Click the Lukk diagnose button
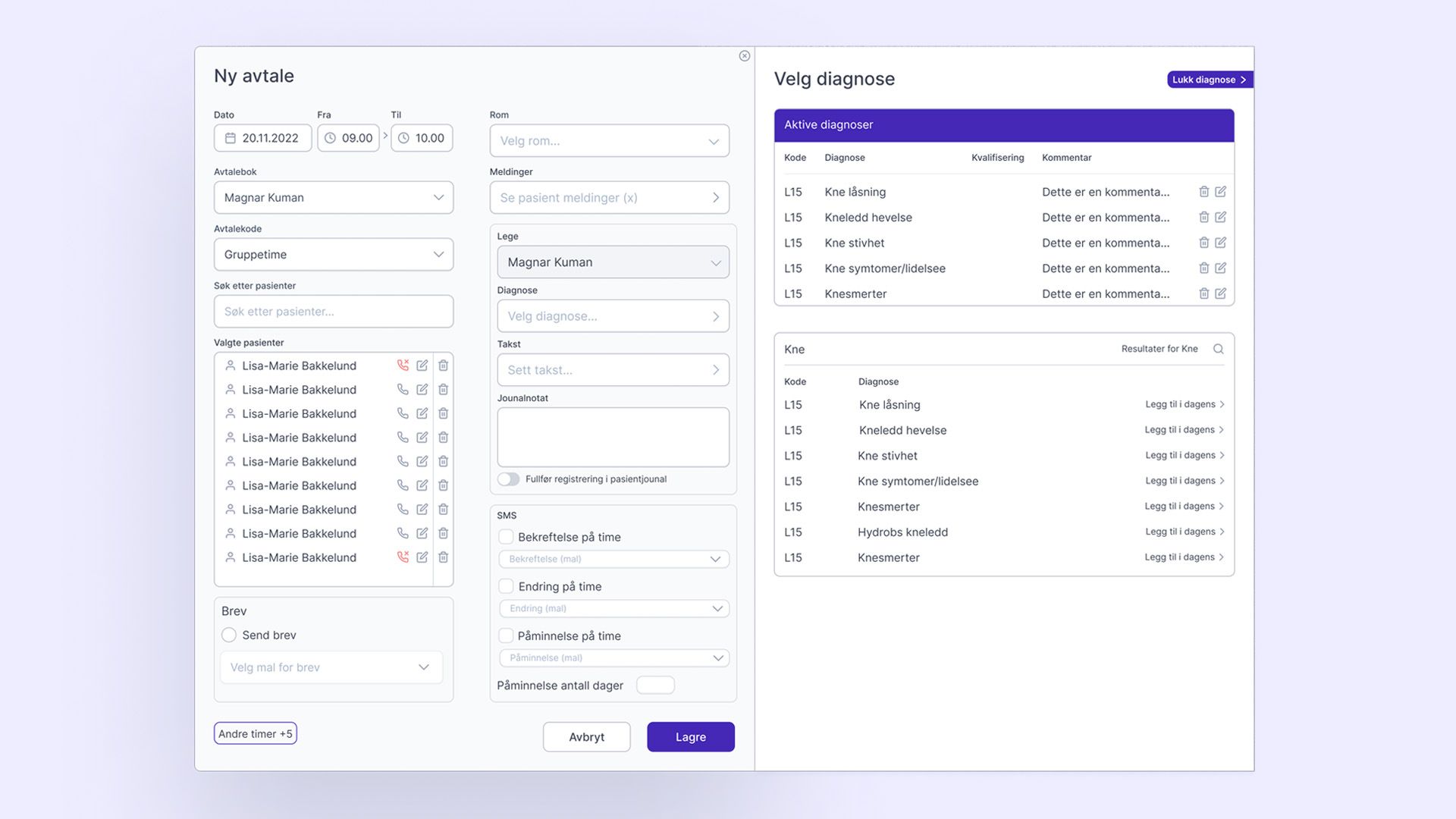1456x819 pixels. (x=1209, y=80)
